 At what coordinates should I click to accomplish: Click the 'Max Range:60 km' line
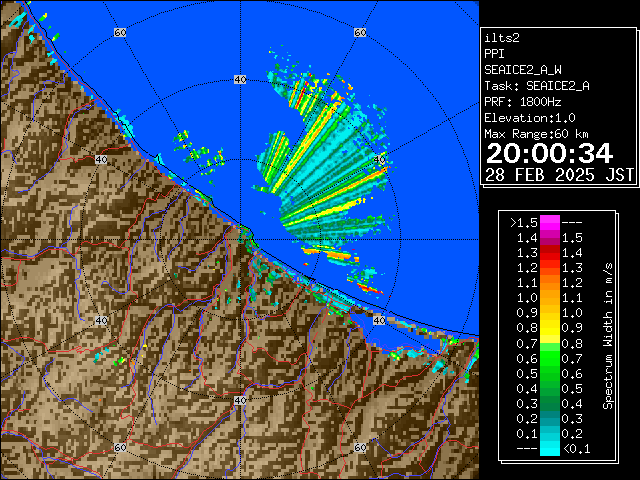pyautogui.click(x=536, y=134)
